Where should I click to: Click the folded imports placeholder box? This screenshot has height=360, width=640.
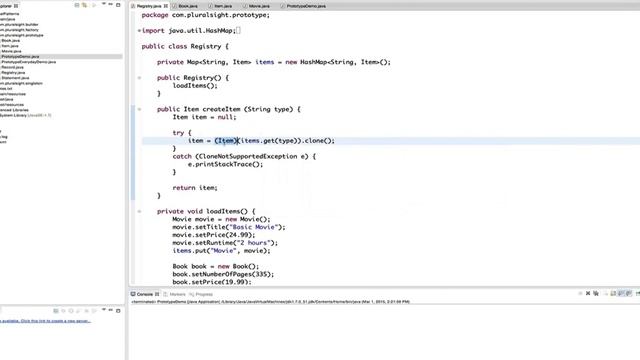238,31
